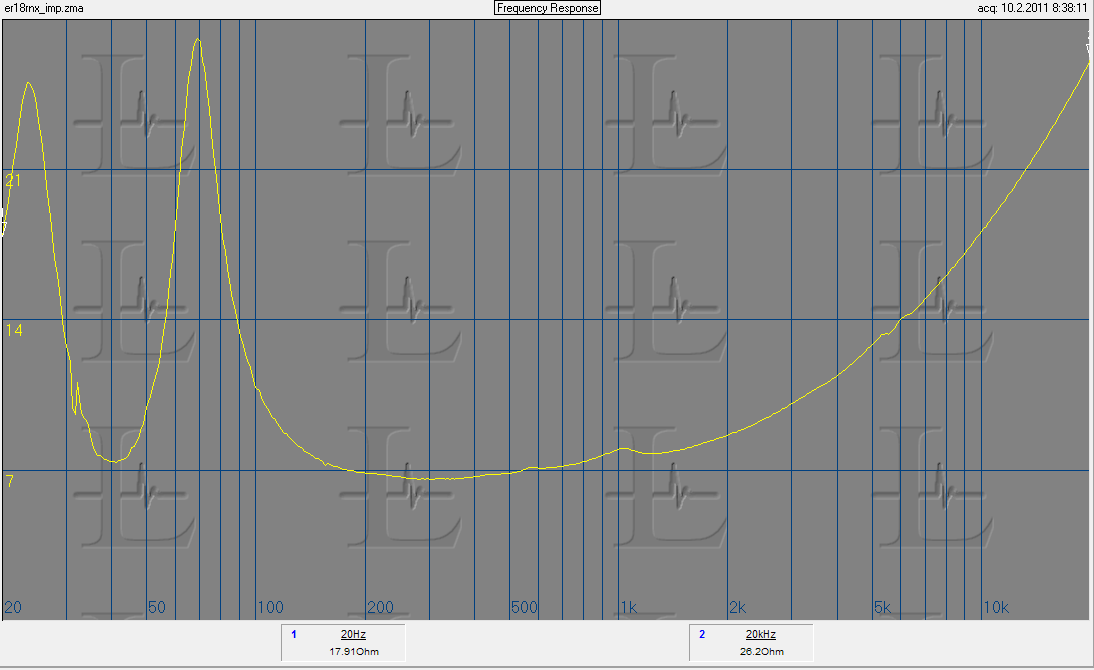Click the er18rnx_imp.zma file name label
The width and height of the screenshot is (1094, 670).
tap(44, 8)
